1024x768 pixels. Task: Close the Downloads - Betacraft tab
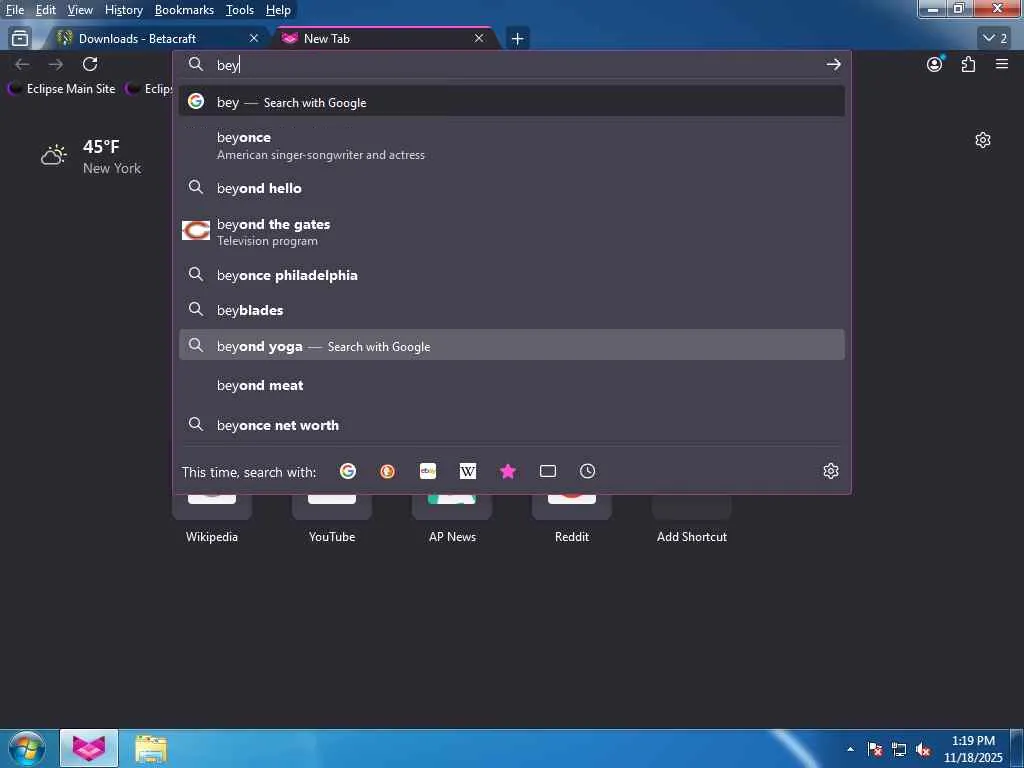coord(254,39)
